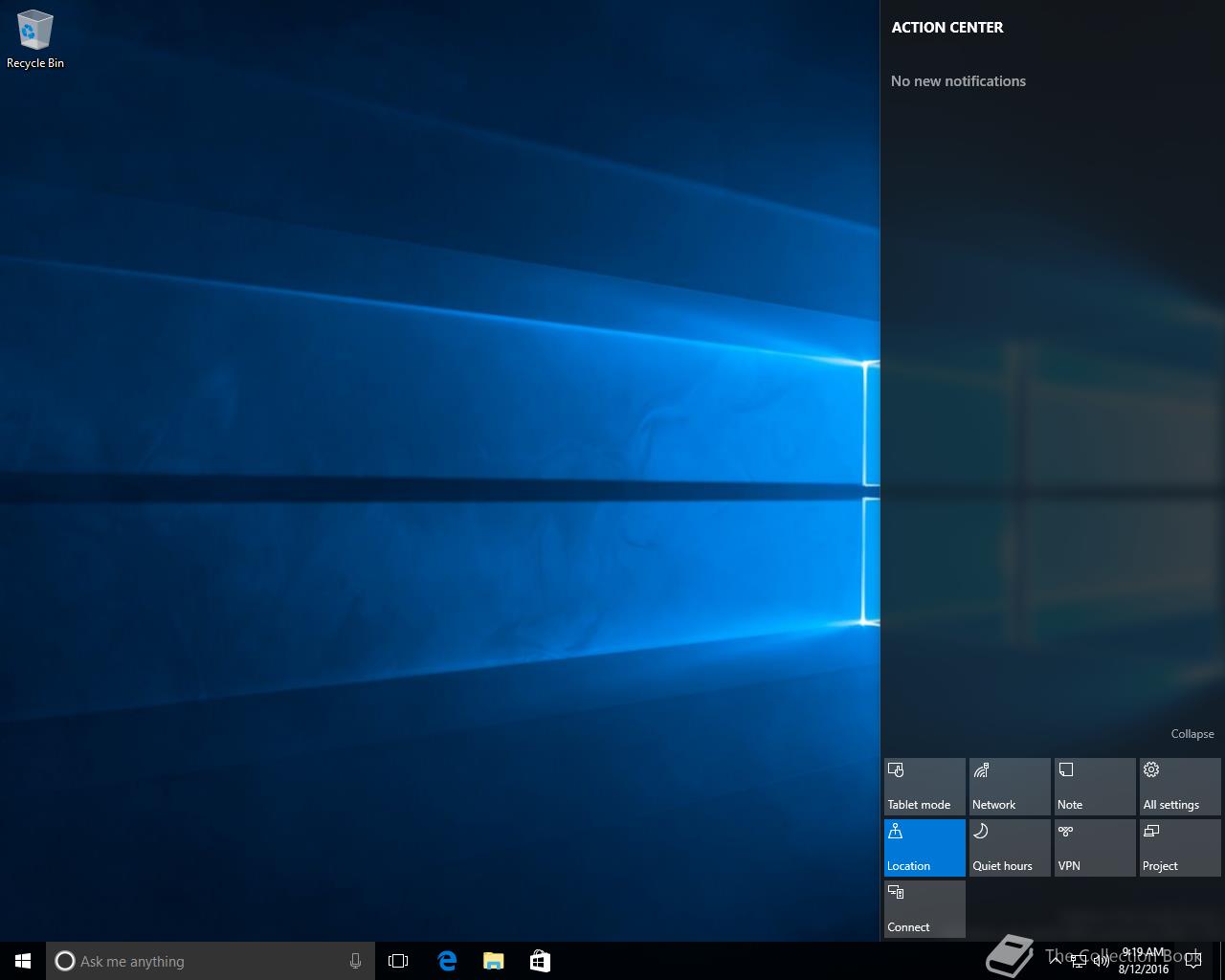
Task: Show hidden system tray icons
Action: (x=1055, y=961)
